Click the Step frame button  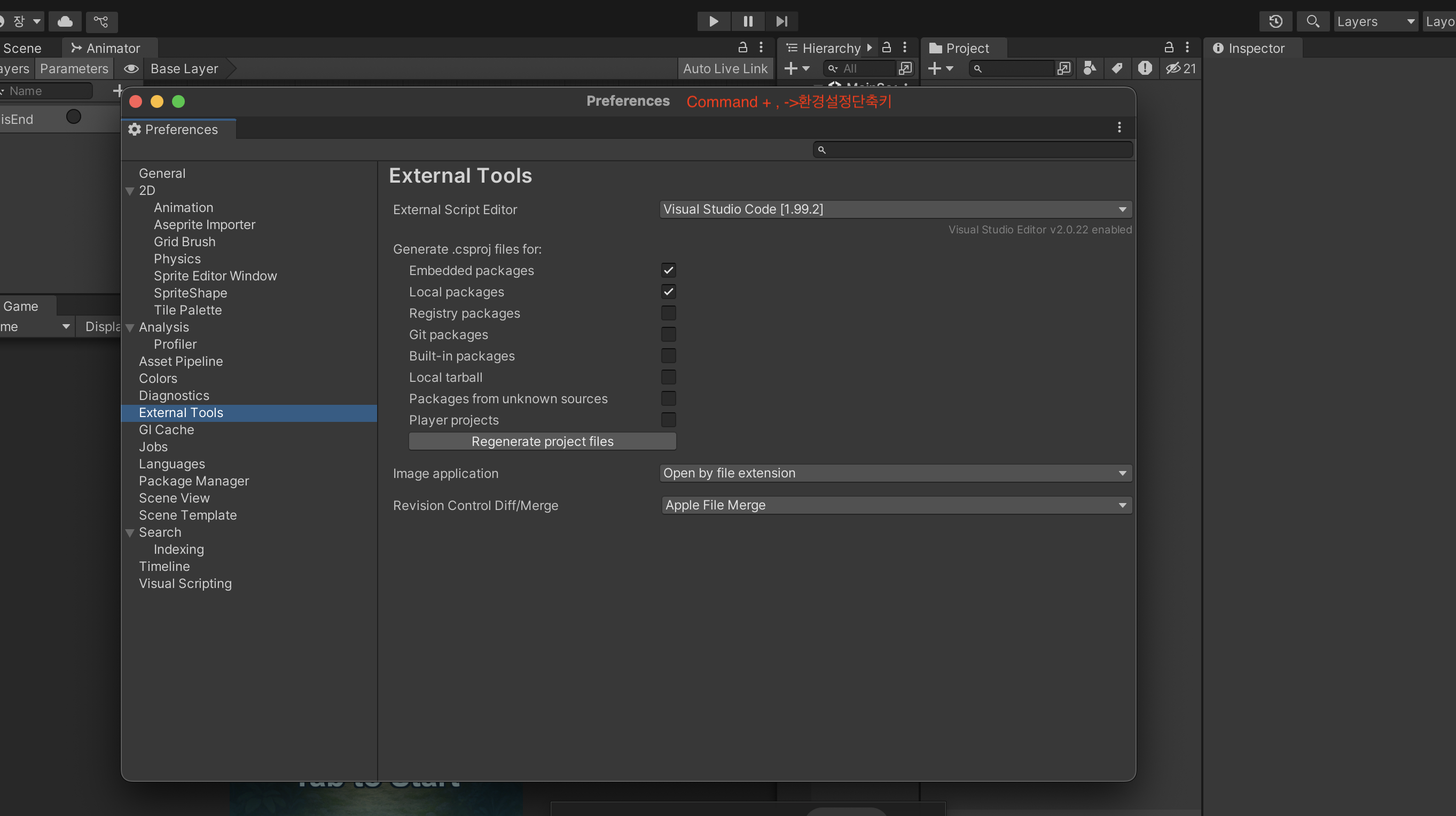(782, 21)
